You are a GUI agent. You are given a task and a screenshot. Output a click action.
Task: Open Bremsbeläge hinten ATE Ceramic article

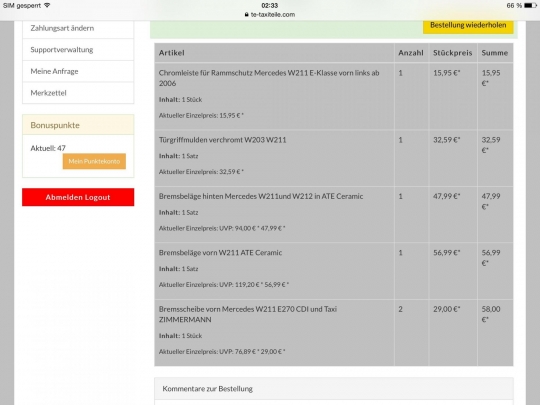click(x=261, y=196)
